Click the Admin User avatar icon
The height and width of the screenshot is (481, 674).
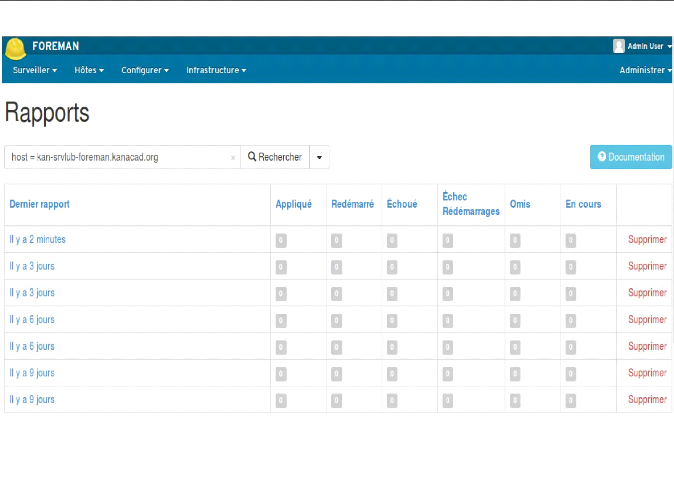pyautogui.click(x=619, y=46)
